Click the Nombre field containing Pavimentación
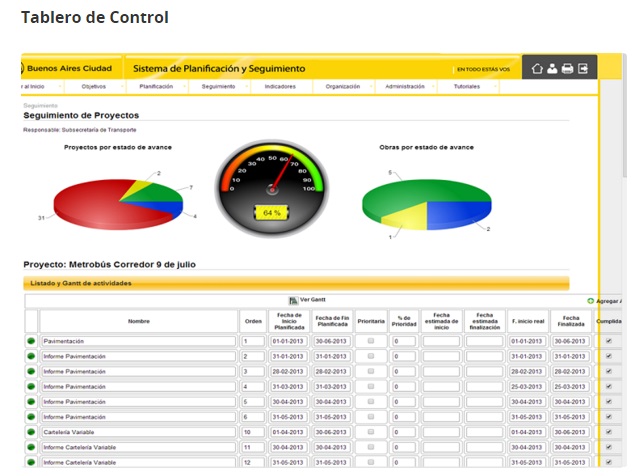 click(138, 341)
